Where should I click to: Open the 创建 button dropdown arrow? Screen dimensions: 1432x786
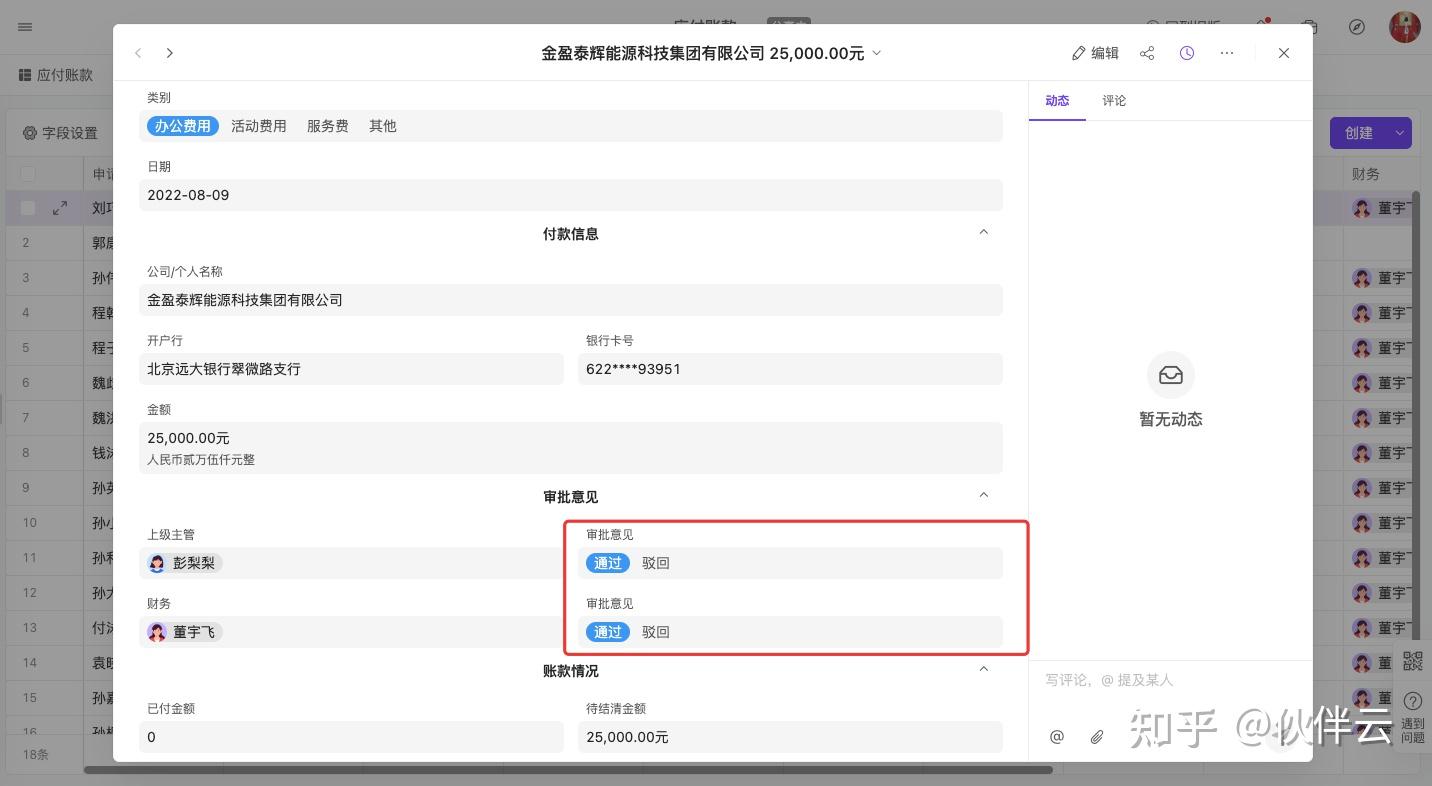coord(1400,133)
